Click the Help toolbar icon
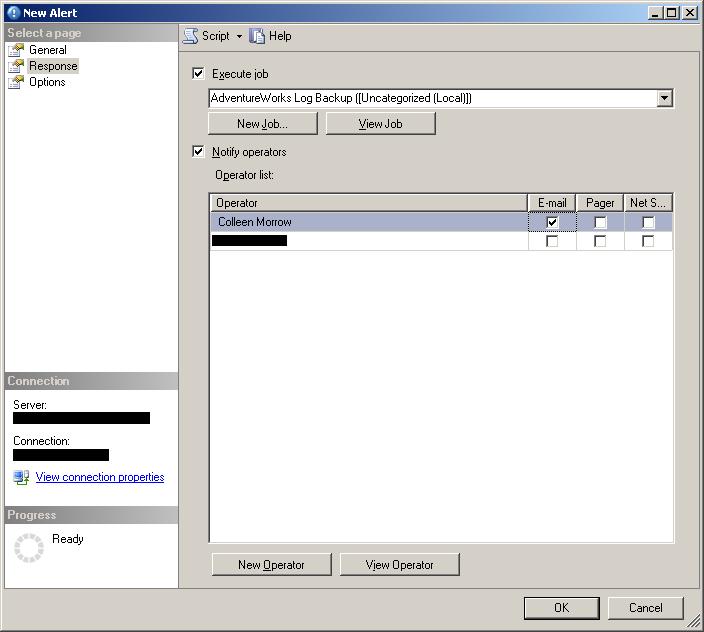This screenshot has width=704, height=632. pos(257,36)
